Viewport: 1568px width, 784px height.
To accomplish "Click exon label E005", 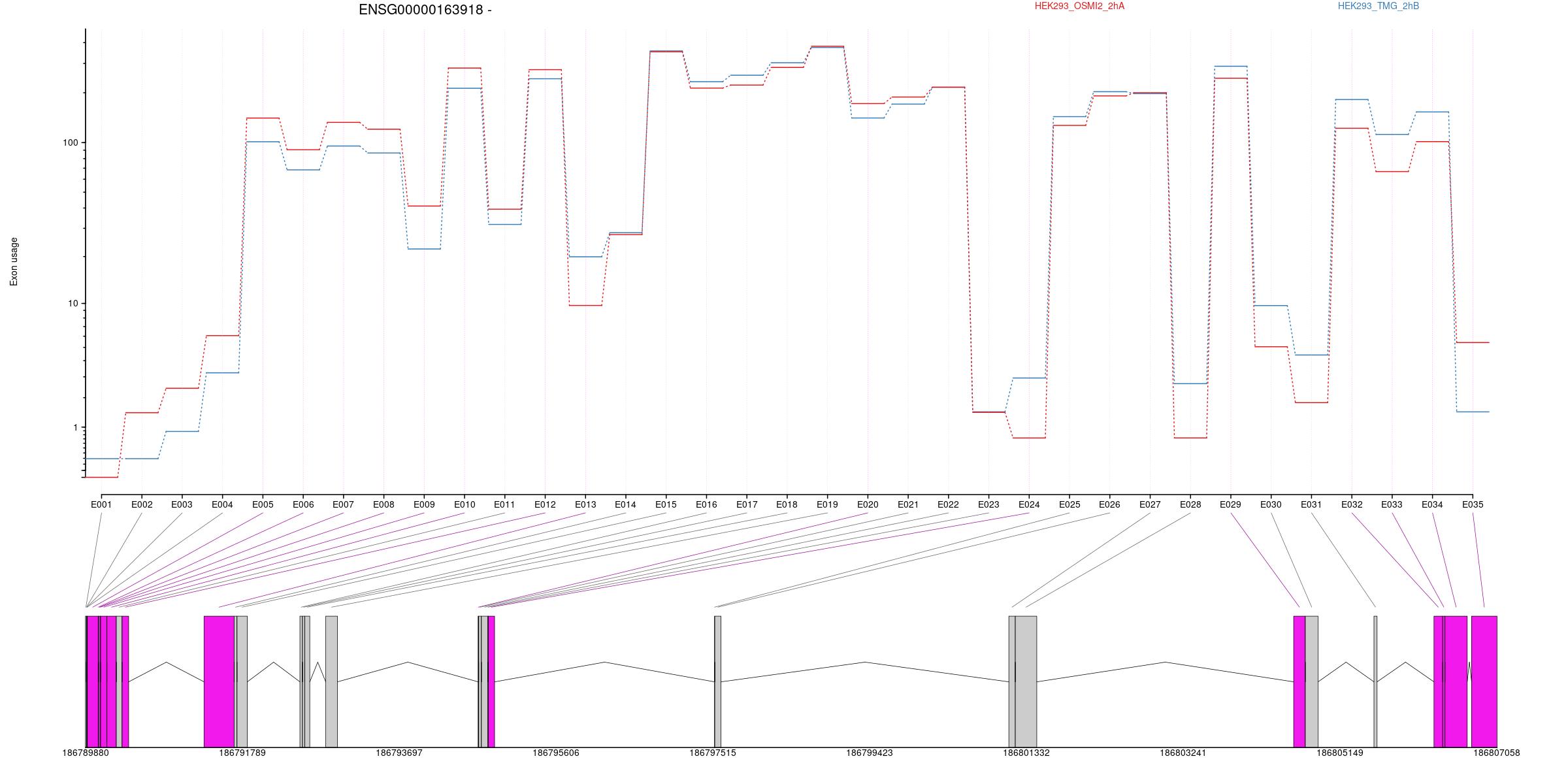I will click(263, 504).
